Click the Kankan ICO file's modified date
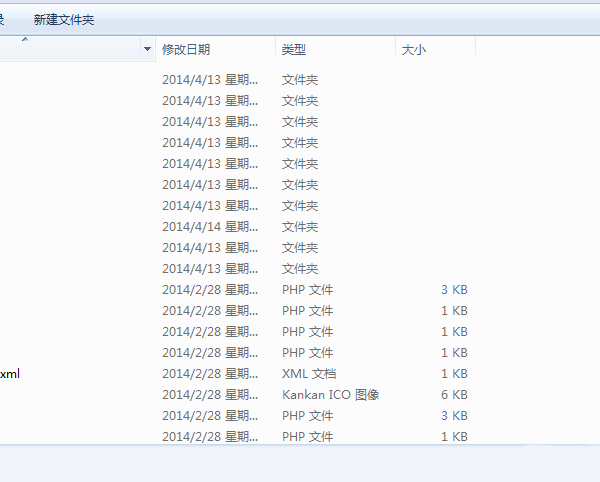The width and height of the screenshot is (600, 482). [209, 395]
